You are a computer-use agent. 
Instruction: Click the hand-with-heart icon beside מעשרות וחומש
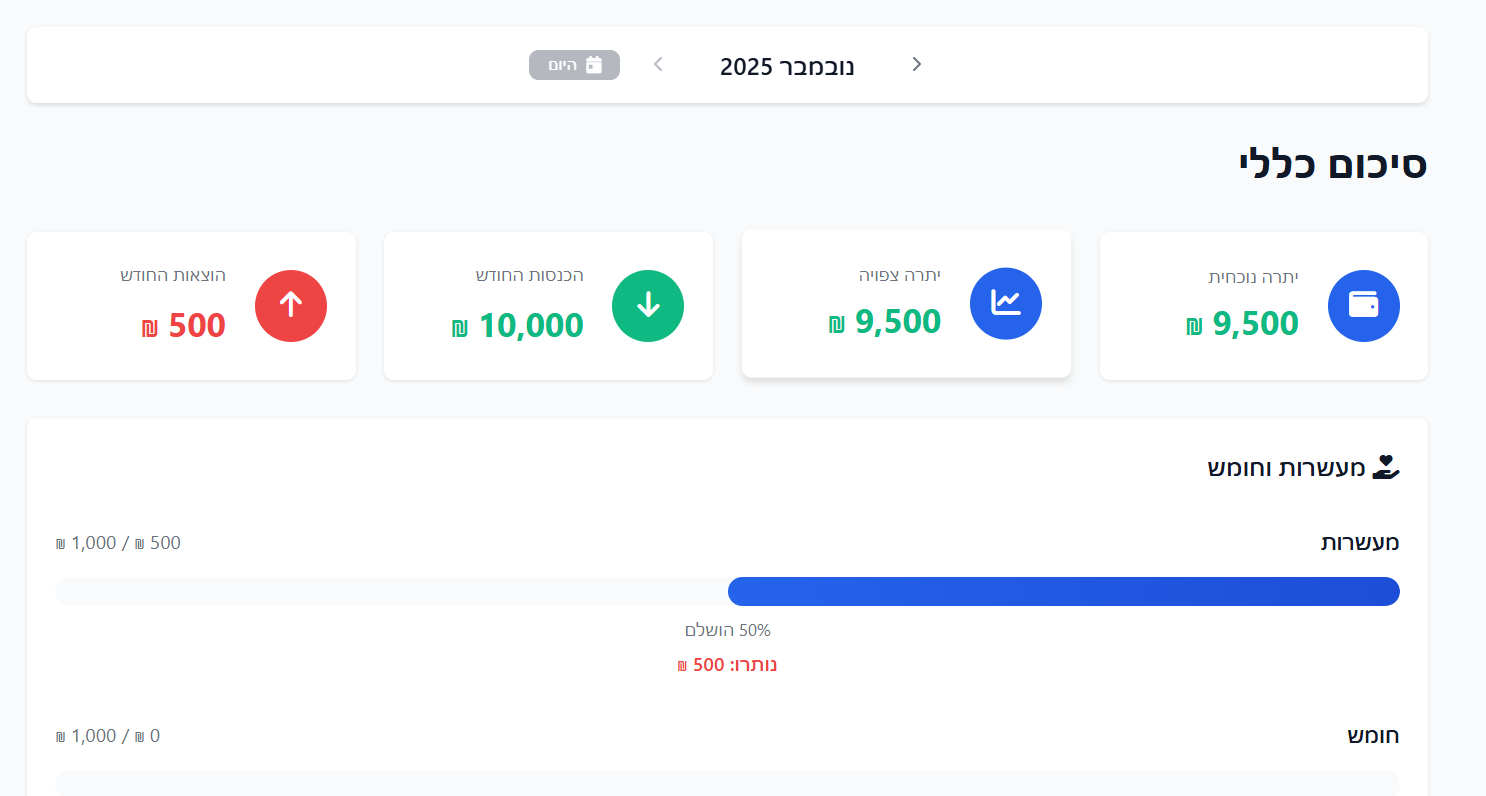(x=1385, y=467)
